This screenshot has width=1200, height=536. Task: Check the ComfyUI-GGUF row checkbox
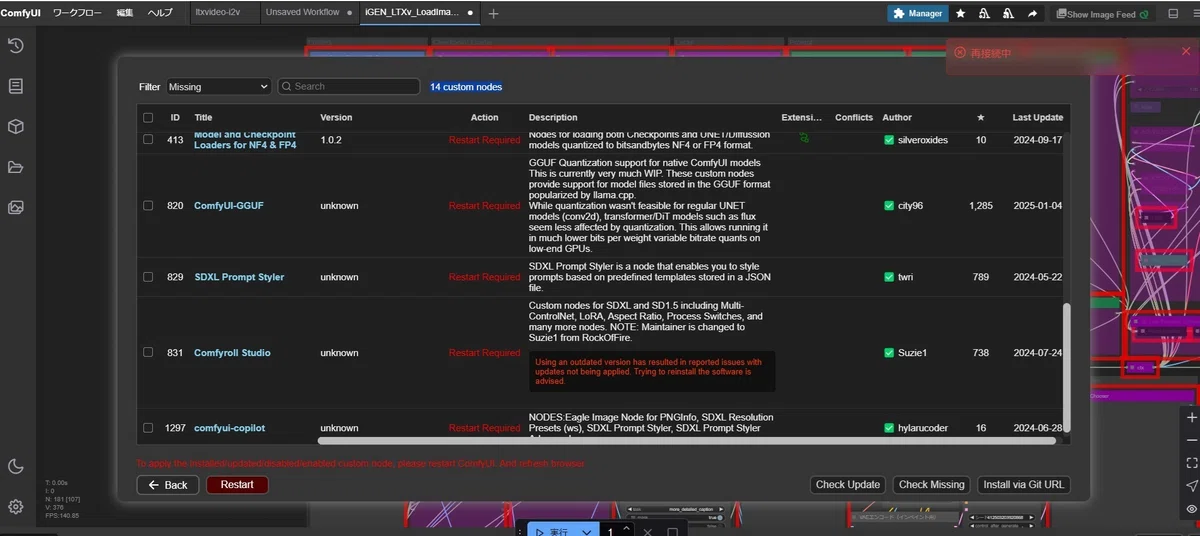pos(148,205)
